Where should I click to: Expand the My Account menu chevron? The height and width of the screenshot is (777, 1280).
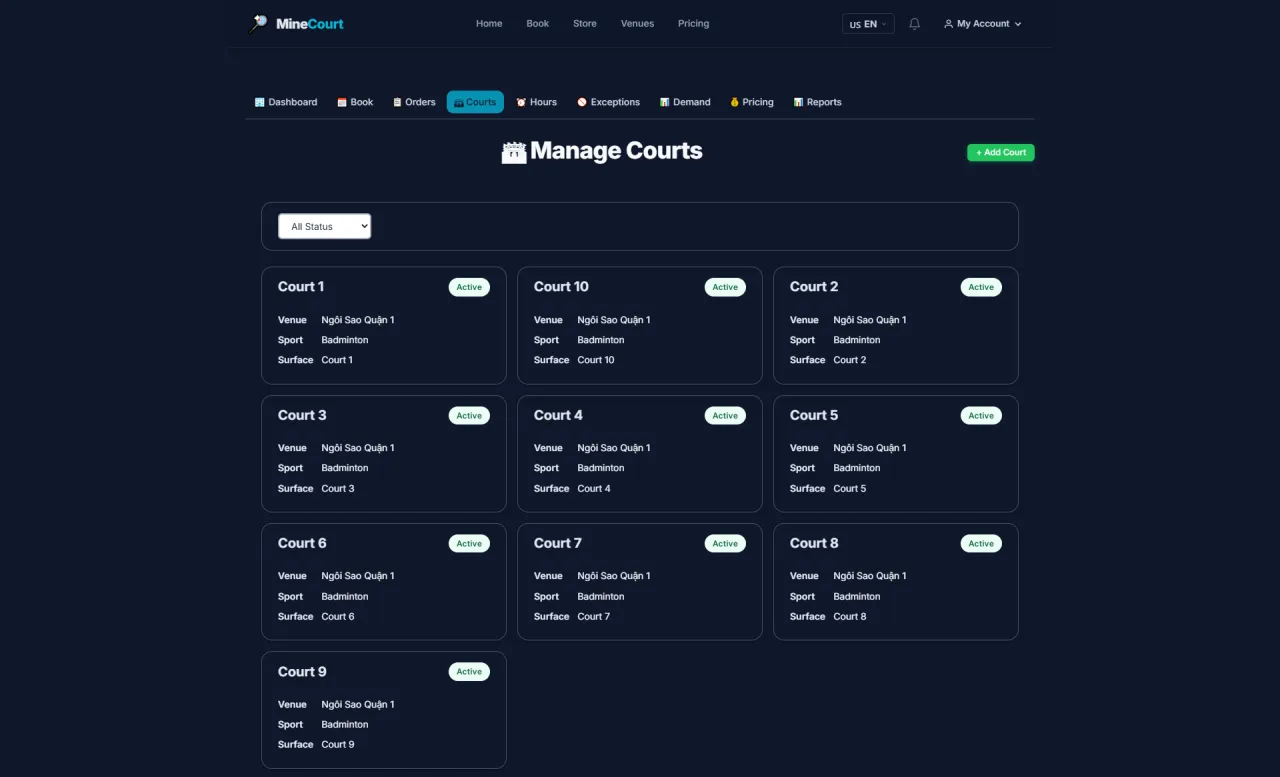point(1018,24)
